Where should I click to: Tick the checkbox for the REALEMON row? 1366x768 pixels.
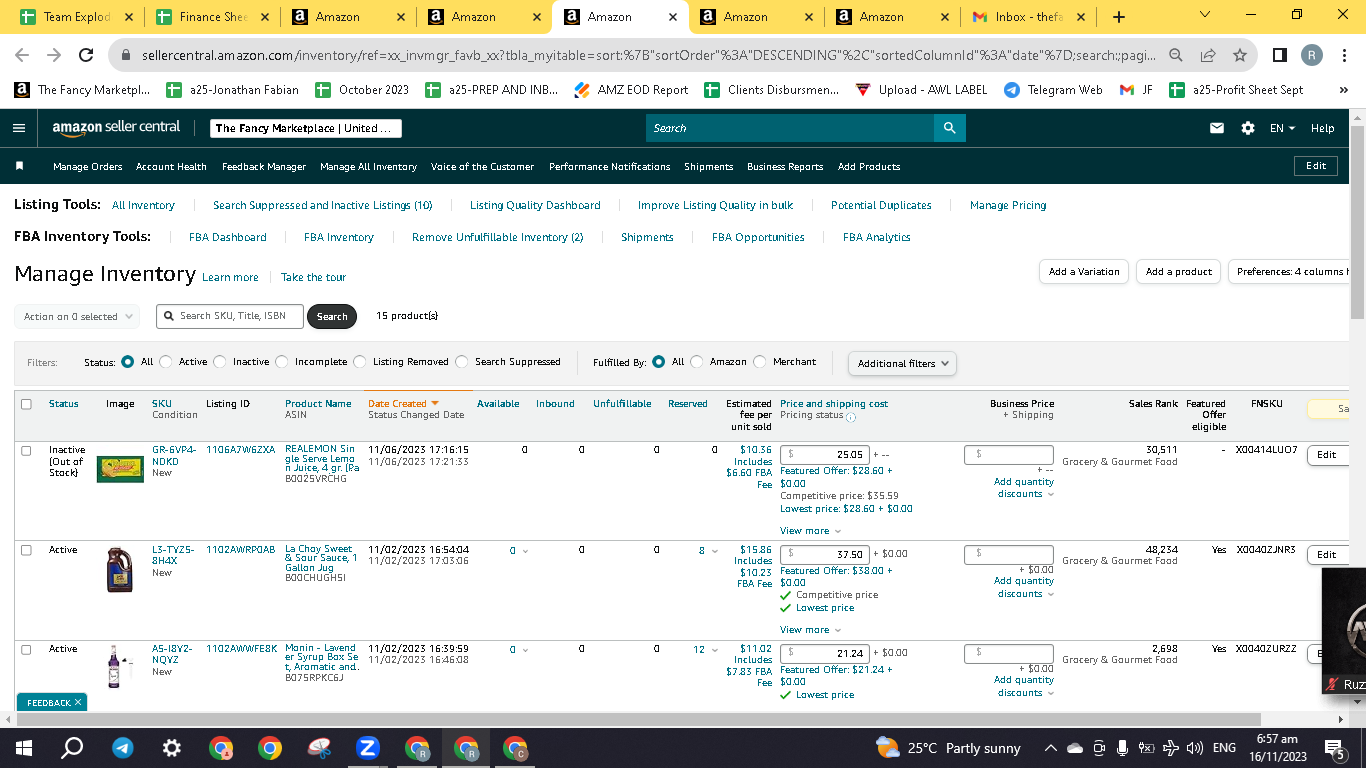click(x=26, y=450)
